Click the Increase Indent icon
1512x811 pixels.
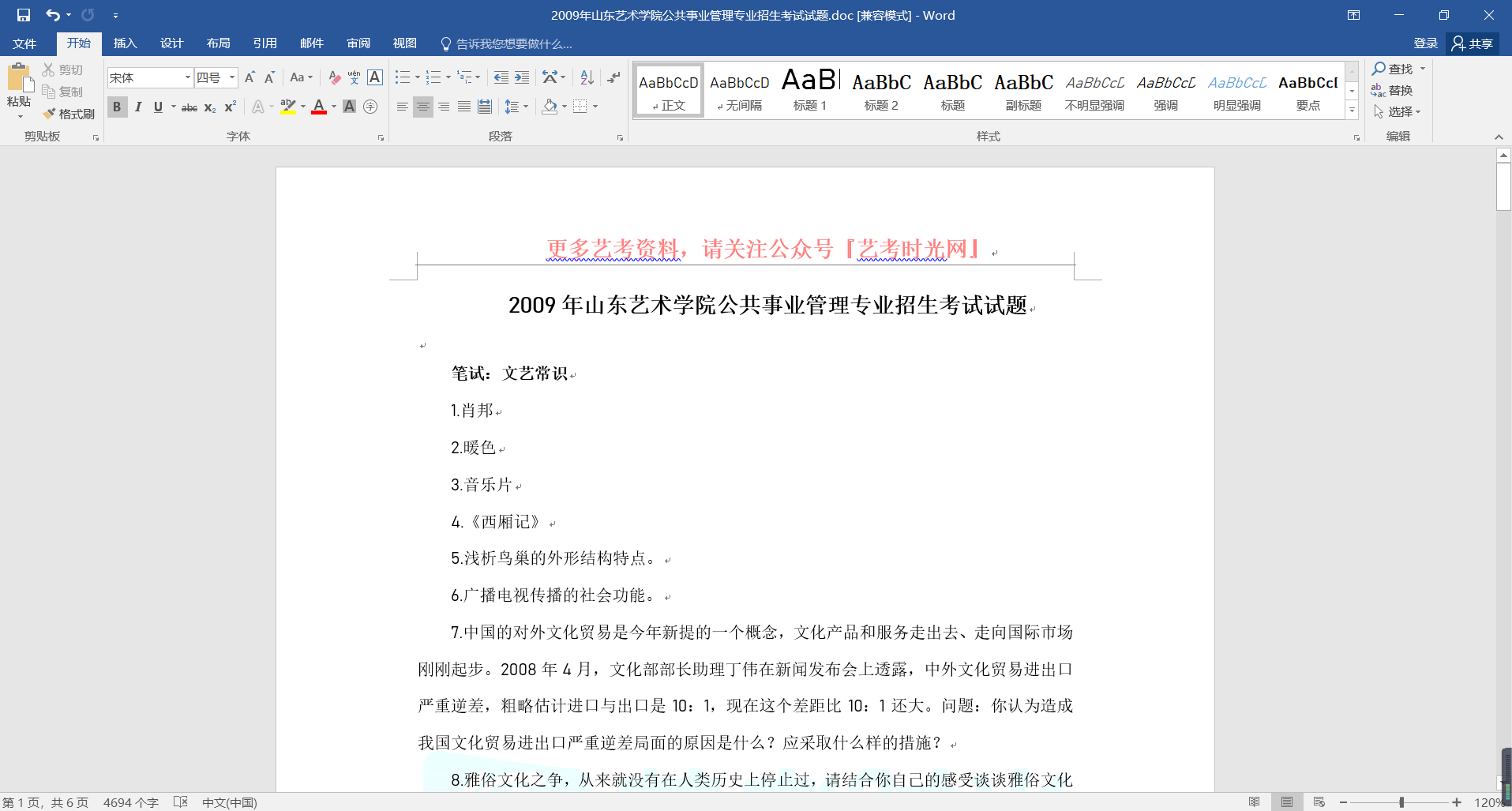(522, 77)
